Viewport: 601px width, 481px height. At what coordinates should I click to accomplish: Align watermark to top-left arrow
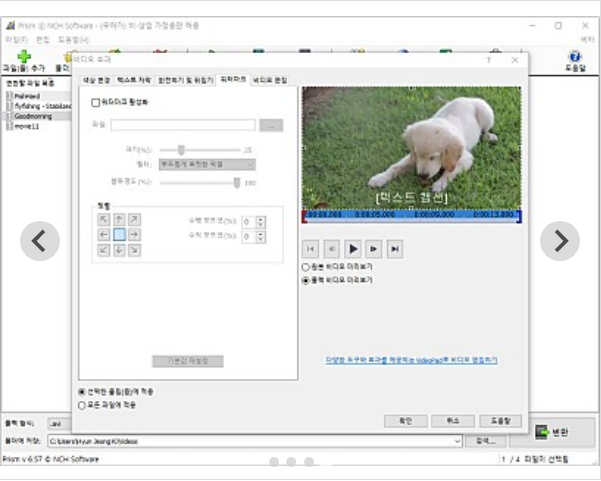click(x=103, y=220)
